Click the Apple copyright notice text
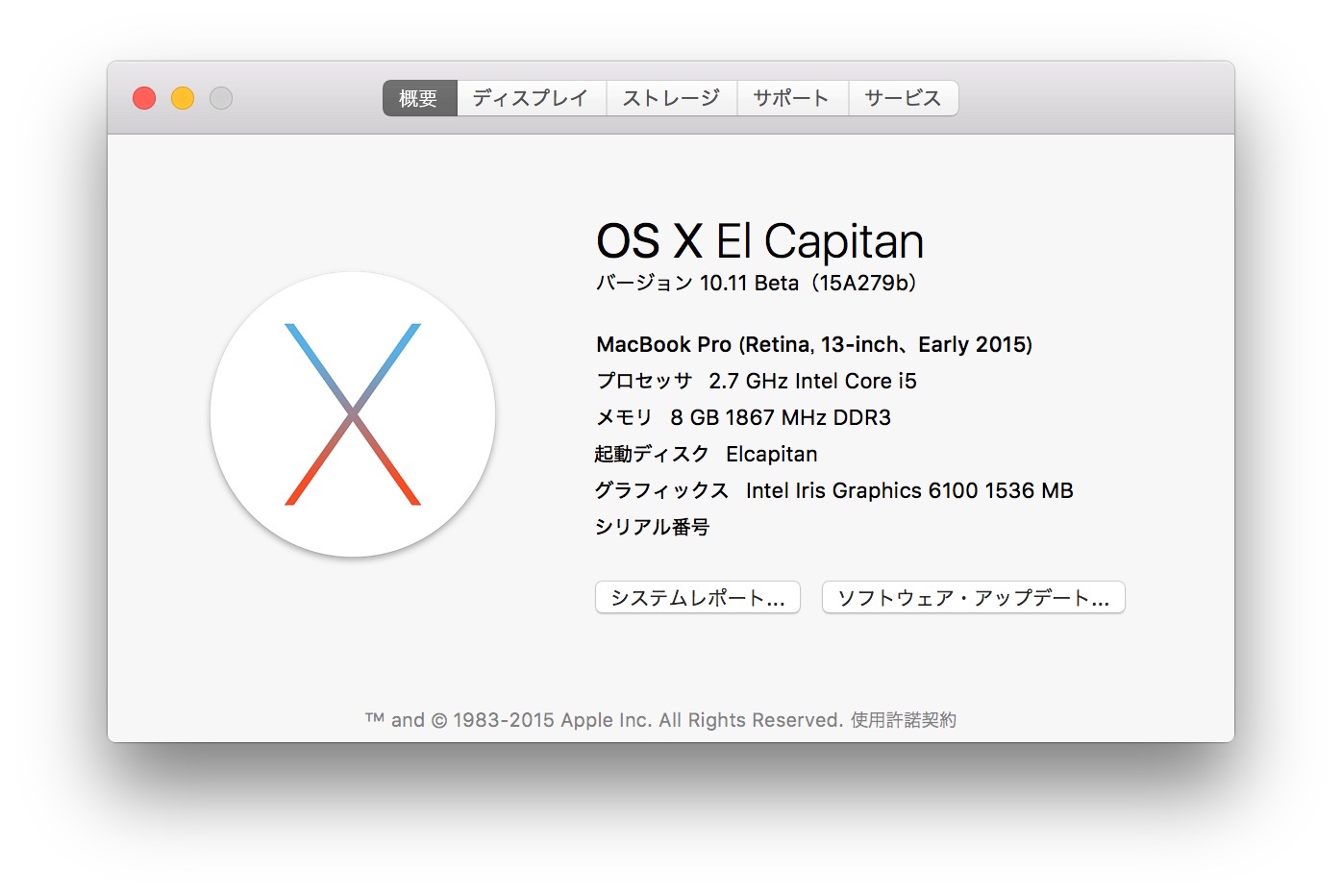The height and width of the screenshot is (896, 1342). 605,720
